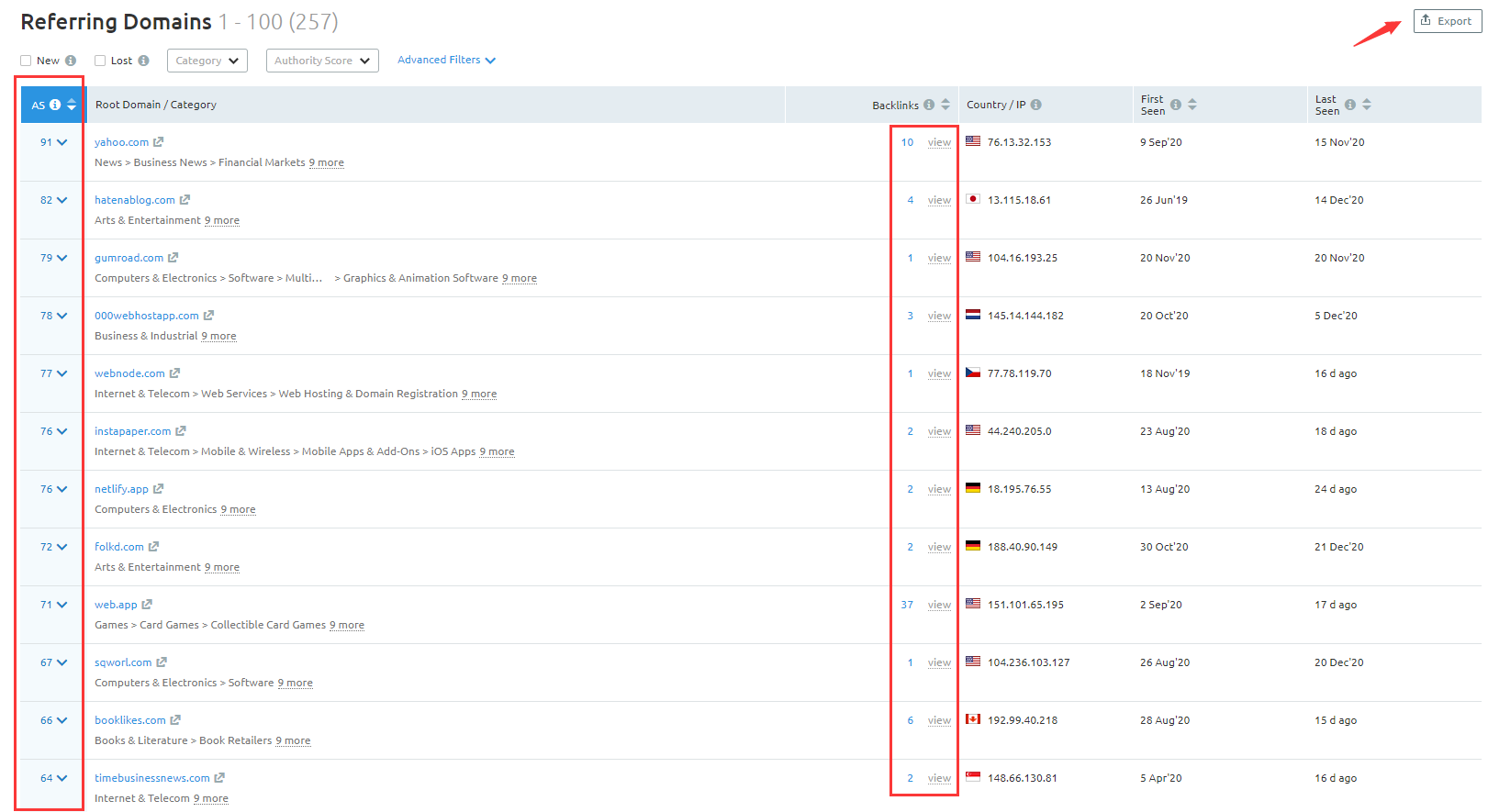Viewport: 1488px width, 812px height.
Task: Sort by First Seen arrows icon
Action: [1192, 105]
